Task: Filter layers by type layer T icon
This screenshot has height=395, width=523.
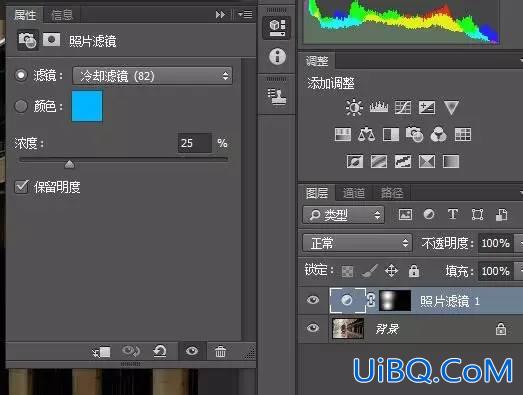Action: (453, 214)
